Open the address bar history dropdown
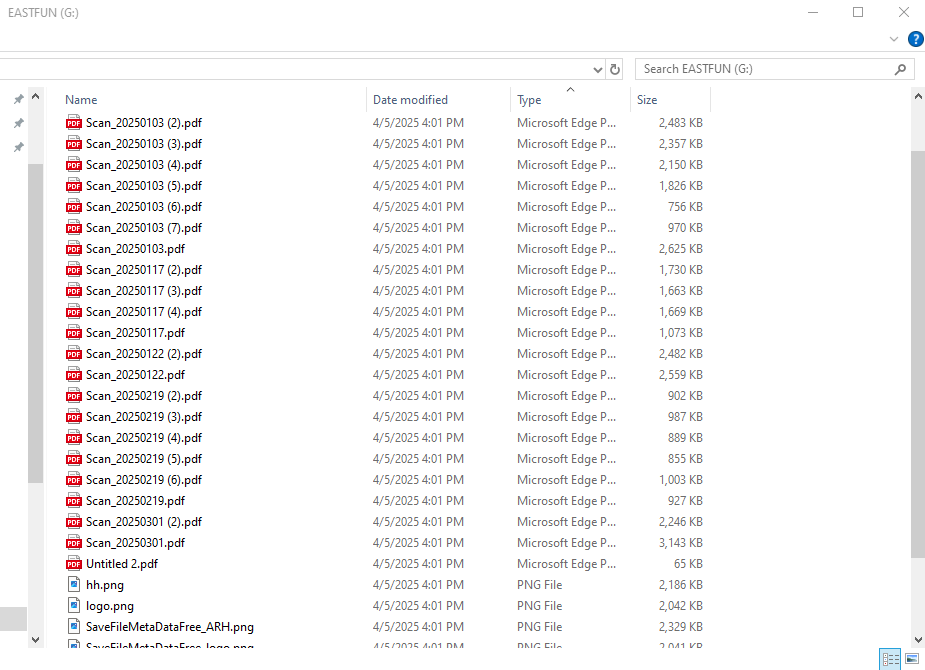The image size is (925, 670). tap(598, 68)
